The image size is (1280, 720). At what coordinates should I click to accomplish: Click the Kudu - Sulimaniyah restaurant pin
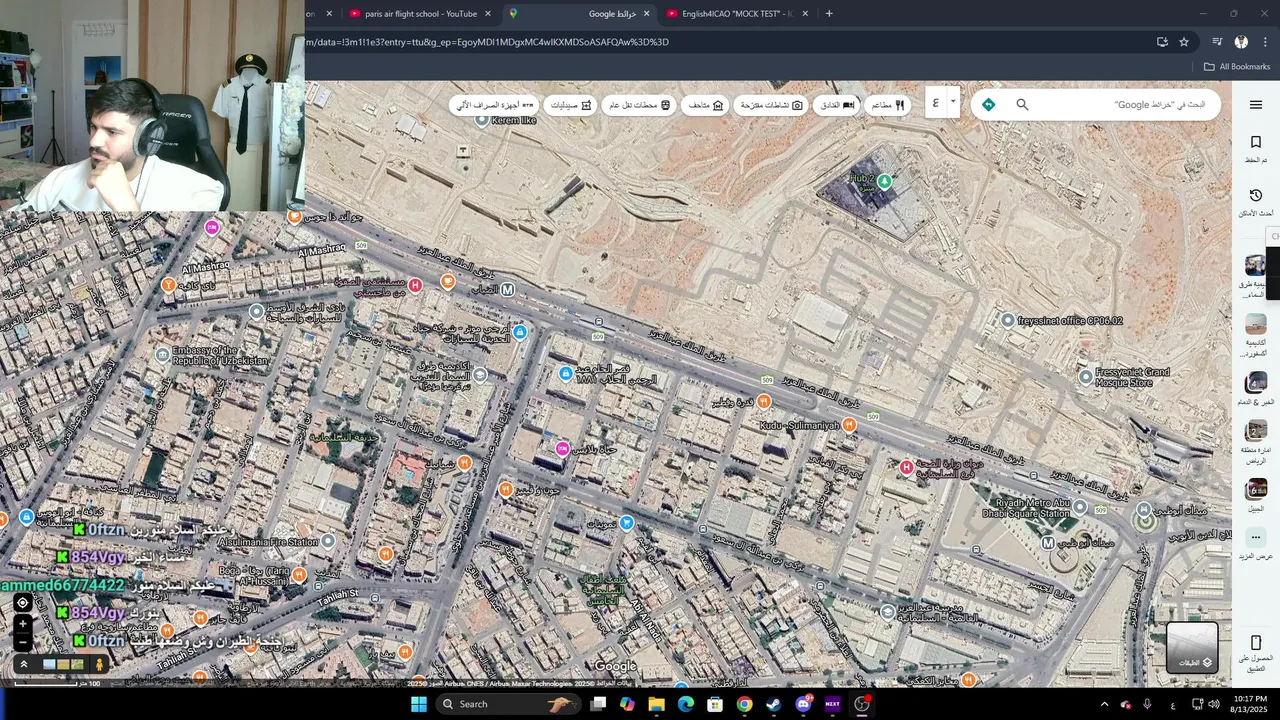(x=849, y=425)
